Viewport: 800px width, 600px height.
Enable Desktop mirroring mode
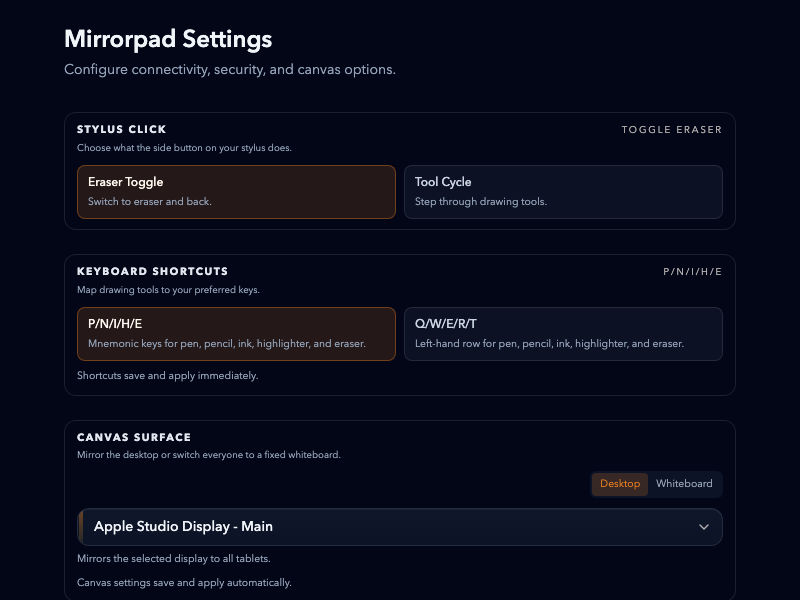click(x=620, y=484)
